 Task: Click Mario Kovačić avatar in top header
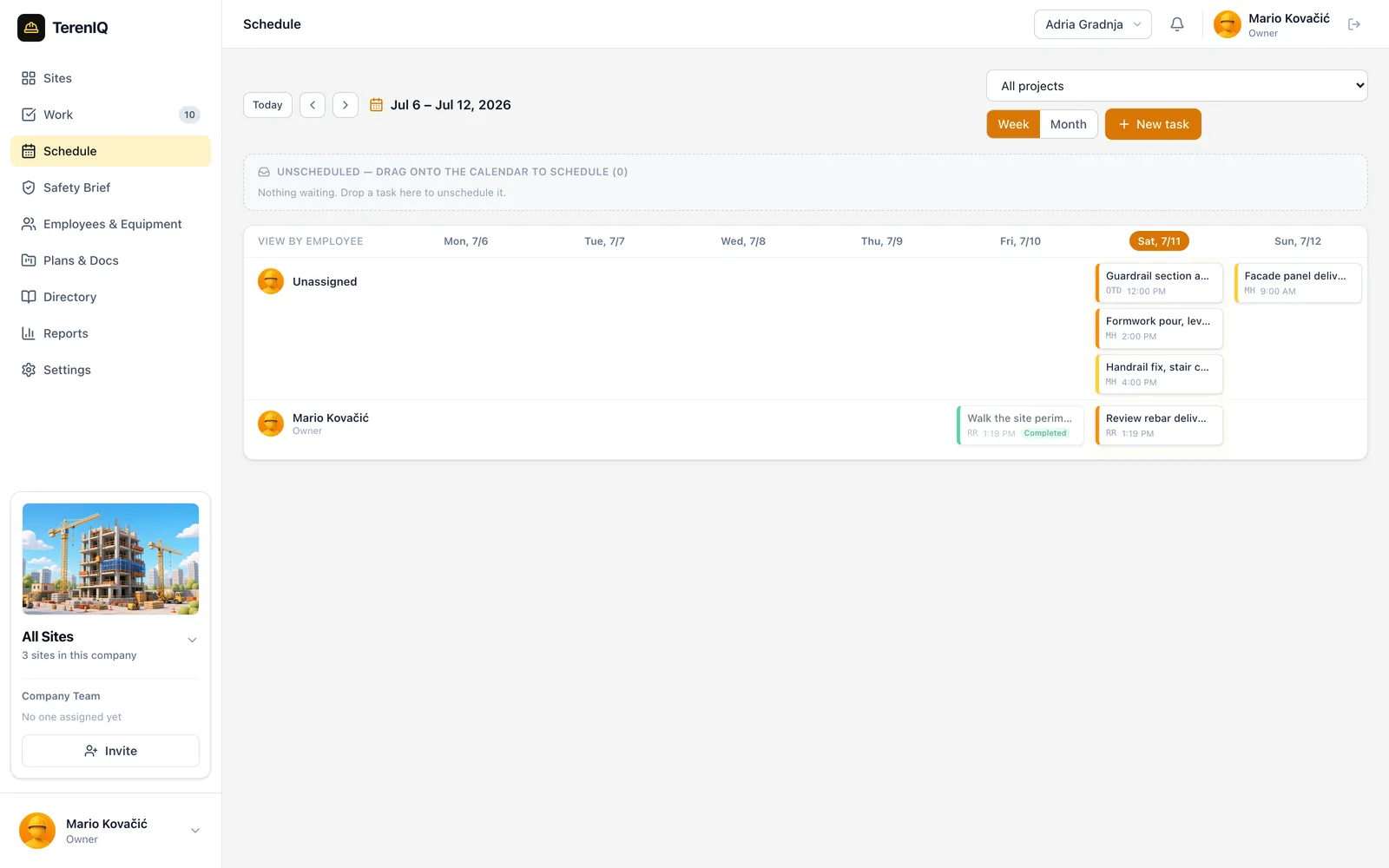1228,24
